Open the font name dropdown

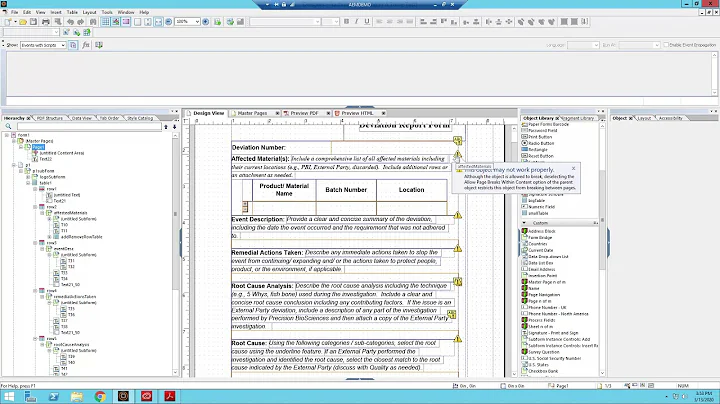(317, 22)
